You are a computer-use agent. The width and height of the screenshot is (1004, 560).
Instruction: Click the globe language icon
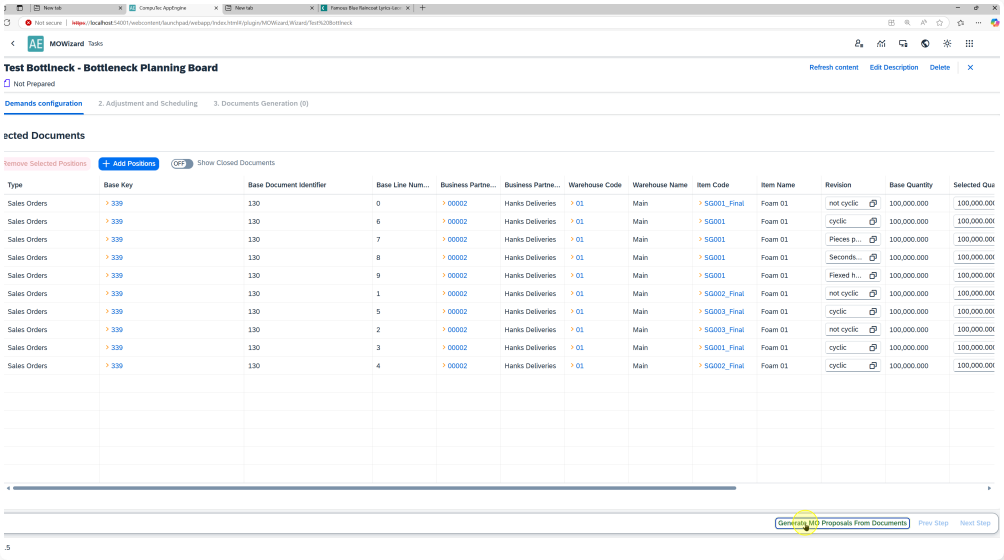click(x=925, y=44)
